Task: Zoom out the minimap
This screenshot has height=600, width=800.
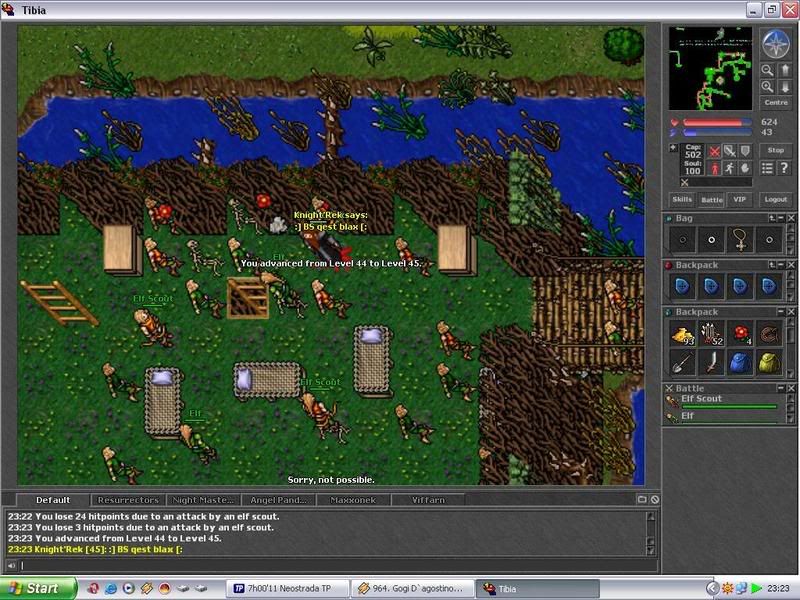Action: [767, 70]
